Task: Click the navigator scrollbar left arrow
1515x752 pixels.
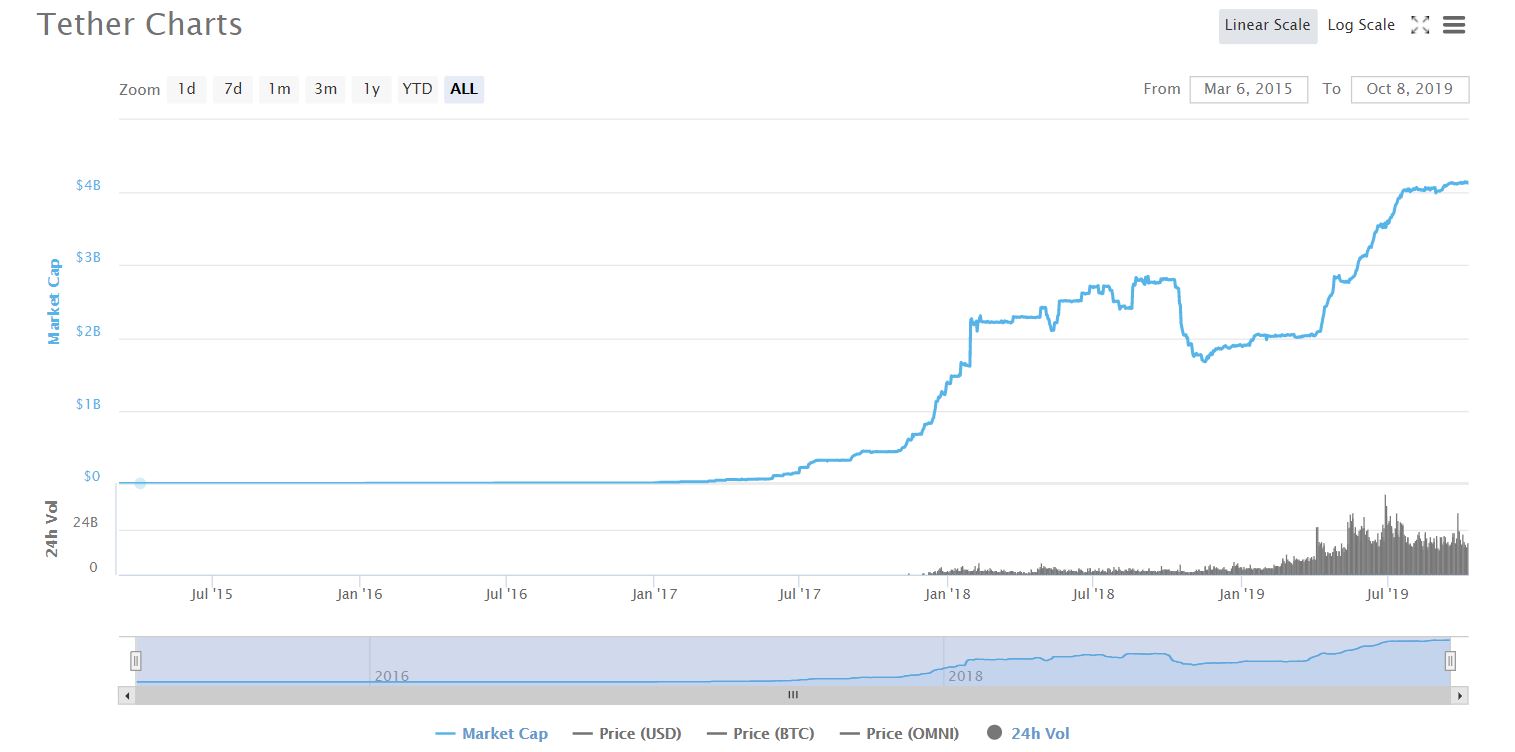Action: coord(126,695)
